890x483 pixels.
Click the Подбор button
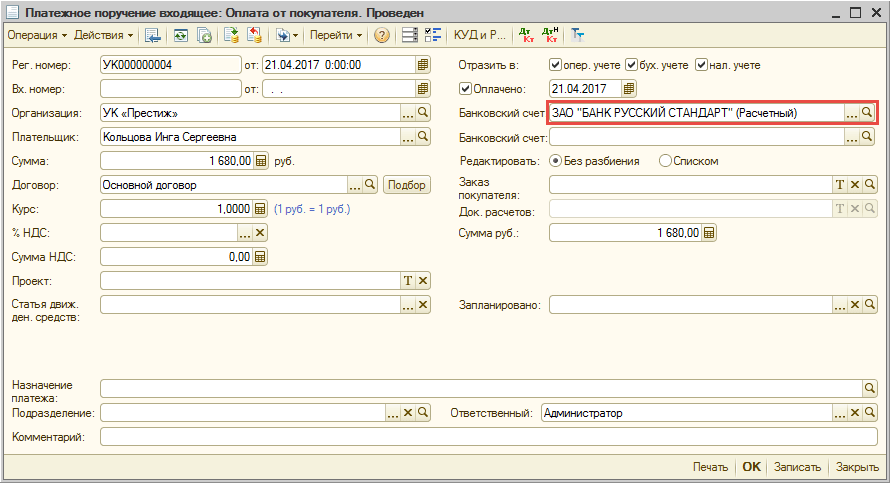click(406, 185)
